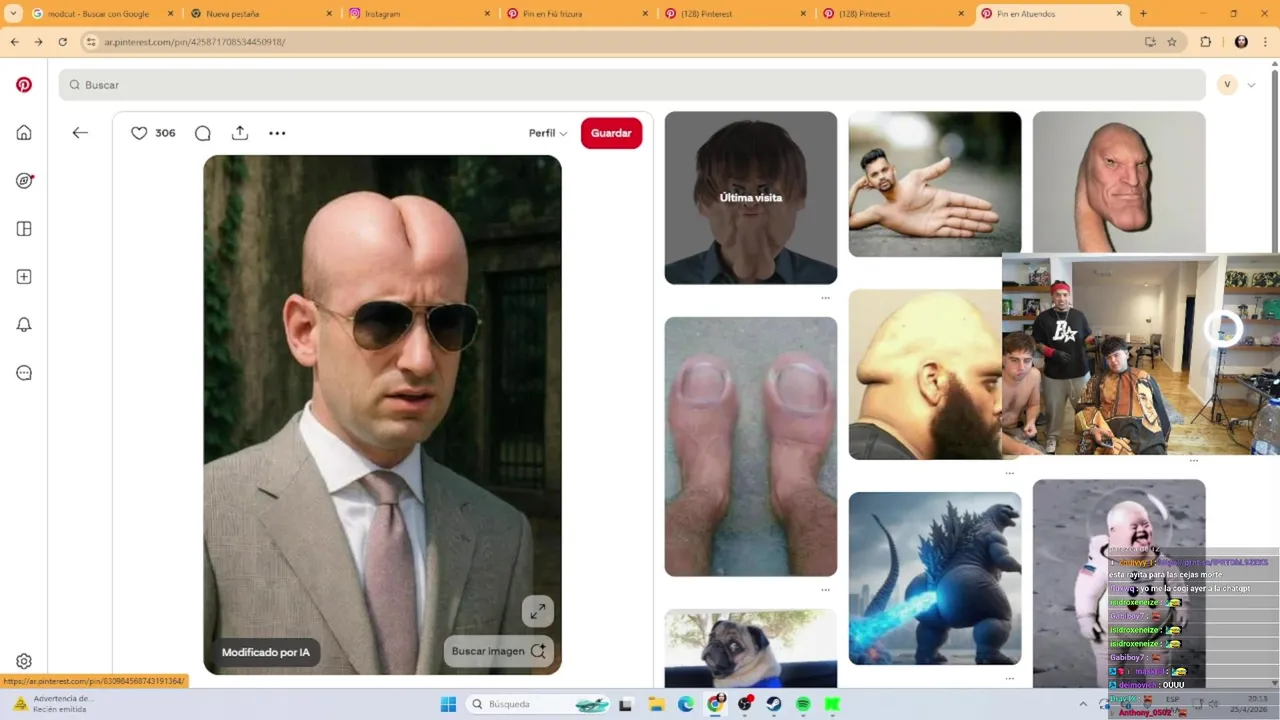Bookmark this page with star icon
This screenshot has height=720, width=1280.
tap(1172, 42)
